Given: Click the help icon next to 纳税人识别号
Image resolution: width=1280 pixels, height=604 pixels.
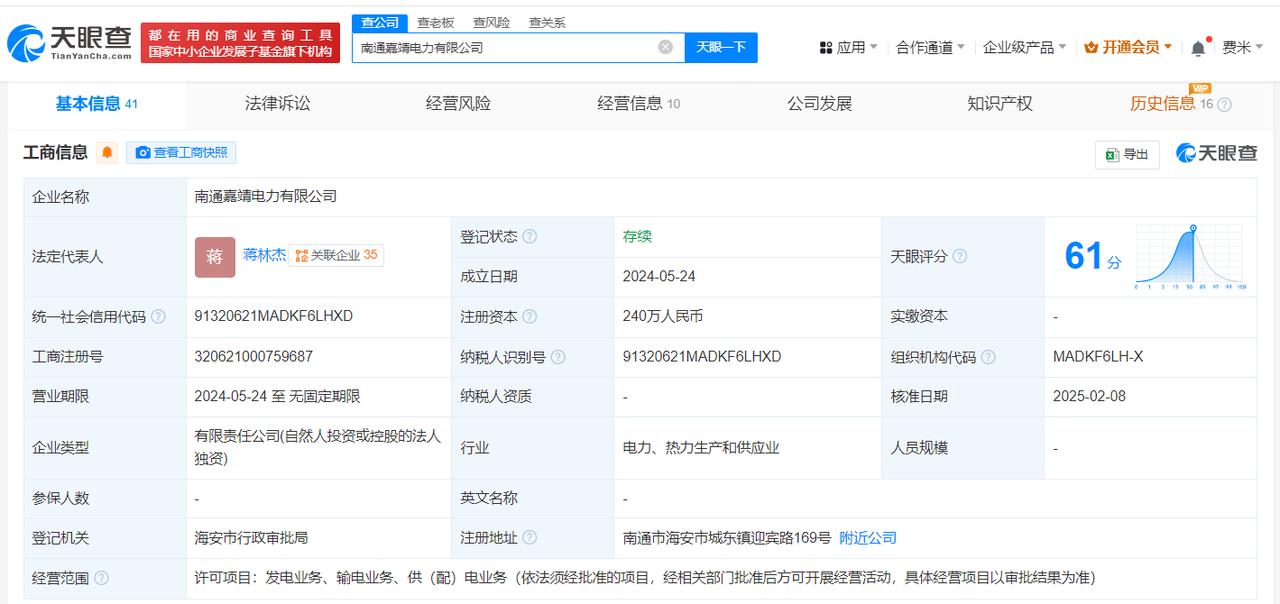Looking at the screenshot, I should tap(558, 357).
